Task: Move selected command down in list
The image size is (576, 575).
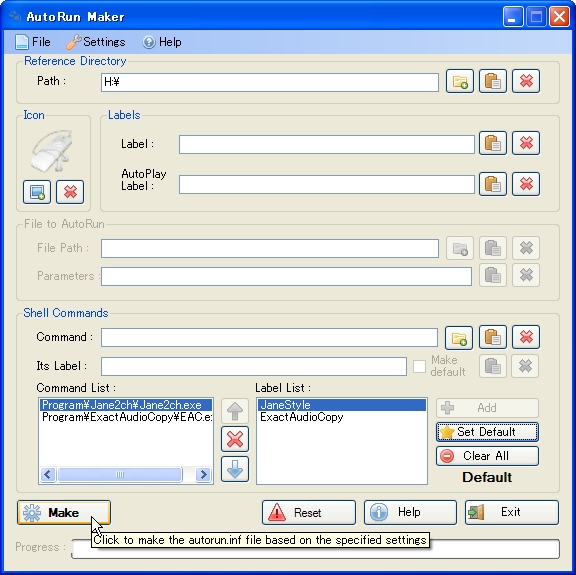Action: coord(235,469)
